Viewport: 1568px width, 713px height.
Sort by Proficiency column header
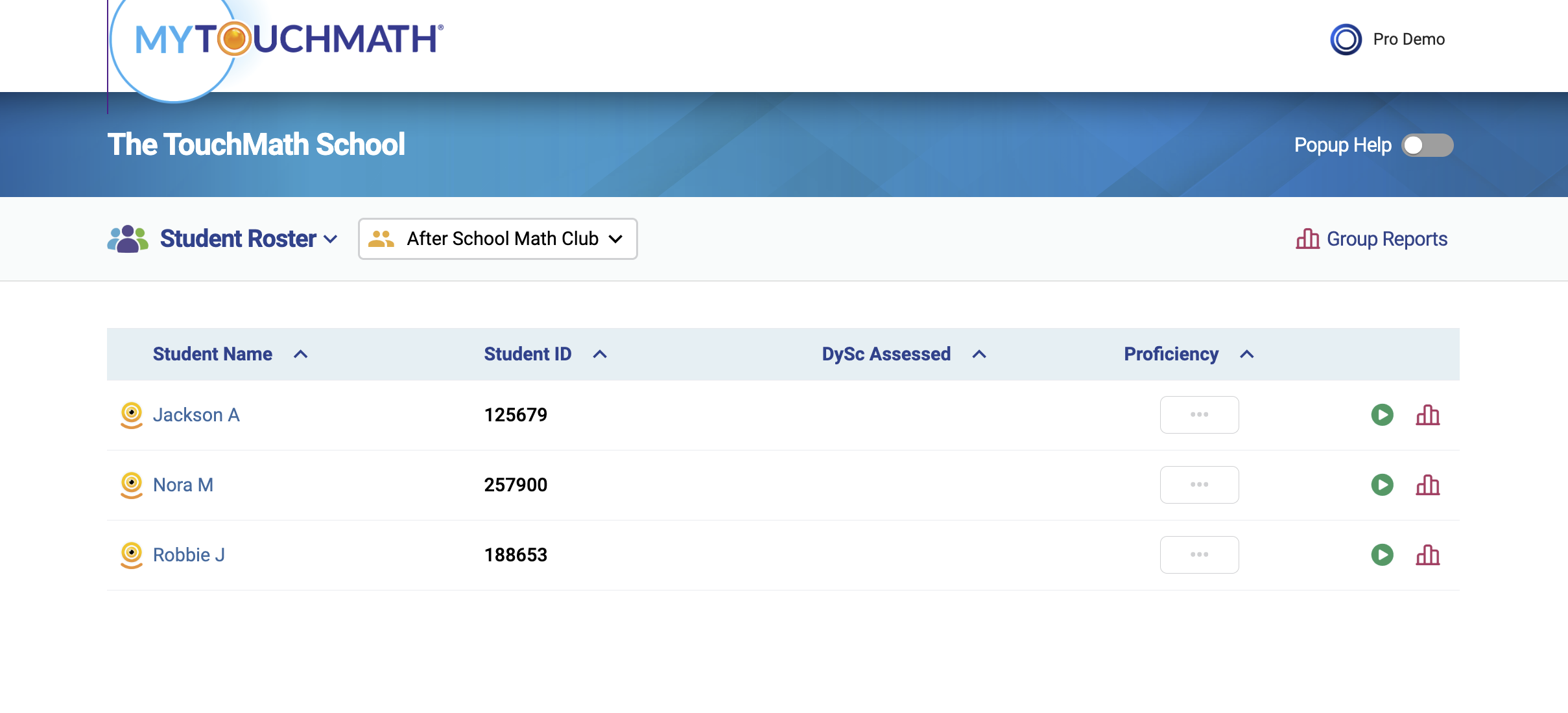pos(1171,355)
